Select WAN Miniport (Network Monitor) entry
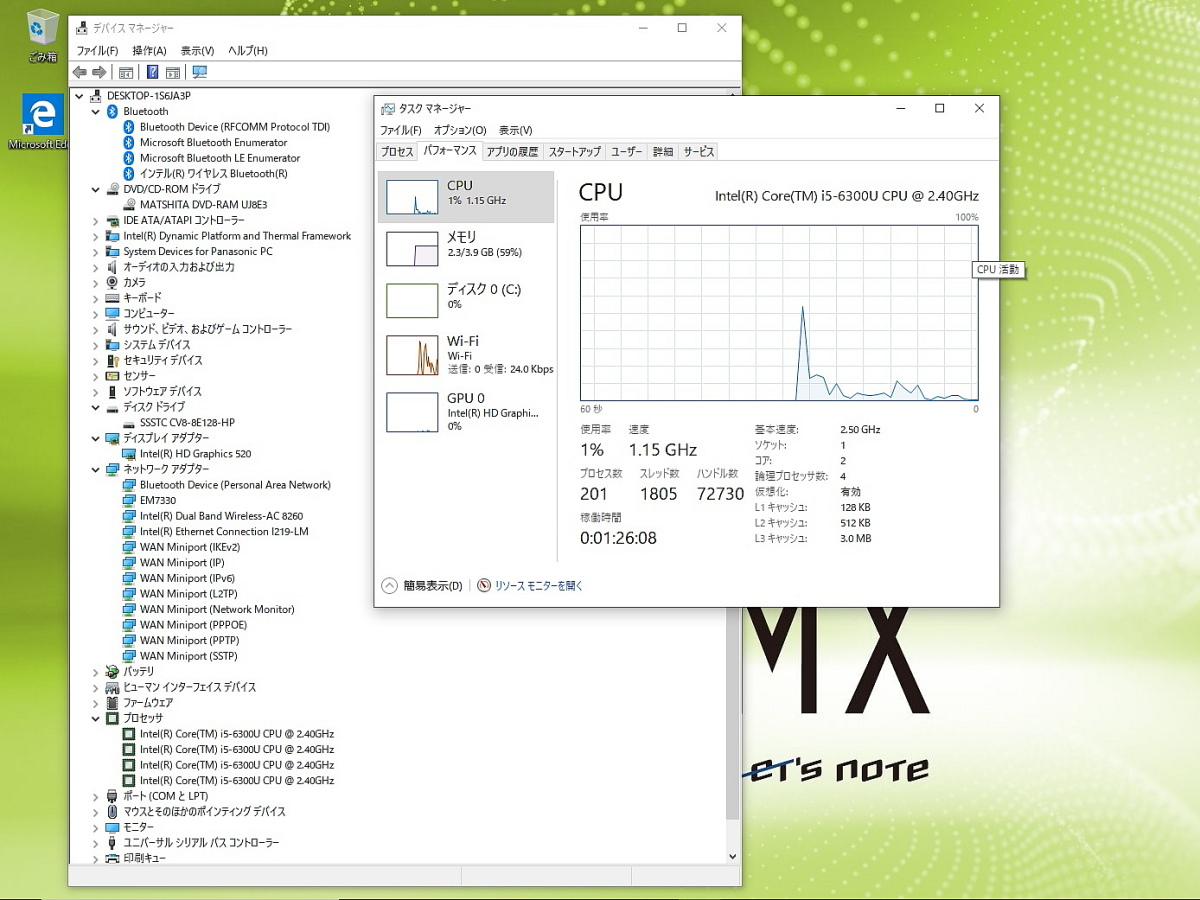Viewport: 1200px width, 900px height. (217, 609)
